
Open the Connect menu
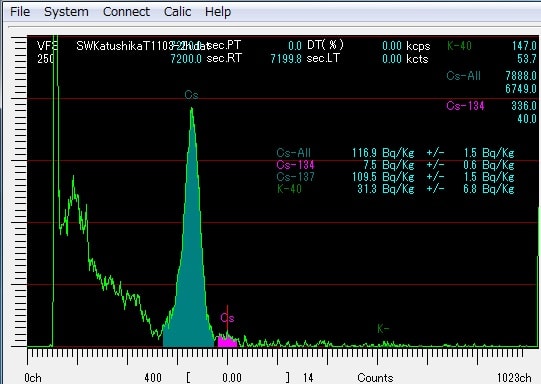pyautogui.click(x=126, y=12)
